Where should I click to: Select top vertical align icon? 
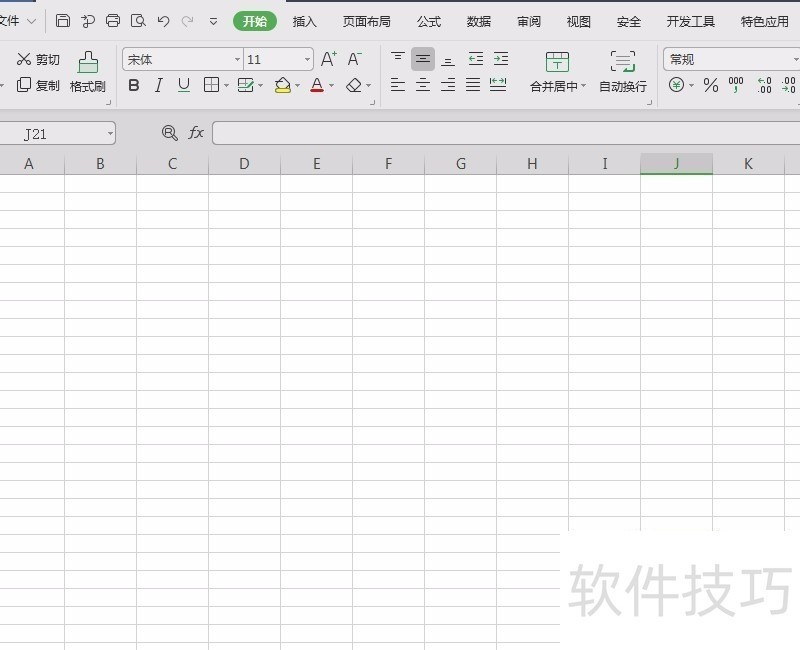coord(398,59)
